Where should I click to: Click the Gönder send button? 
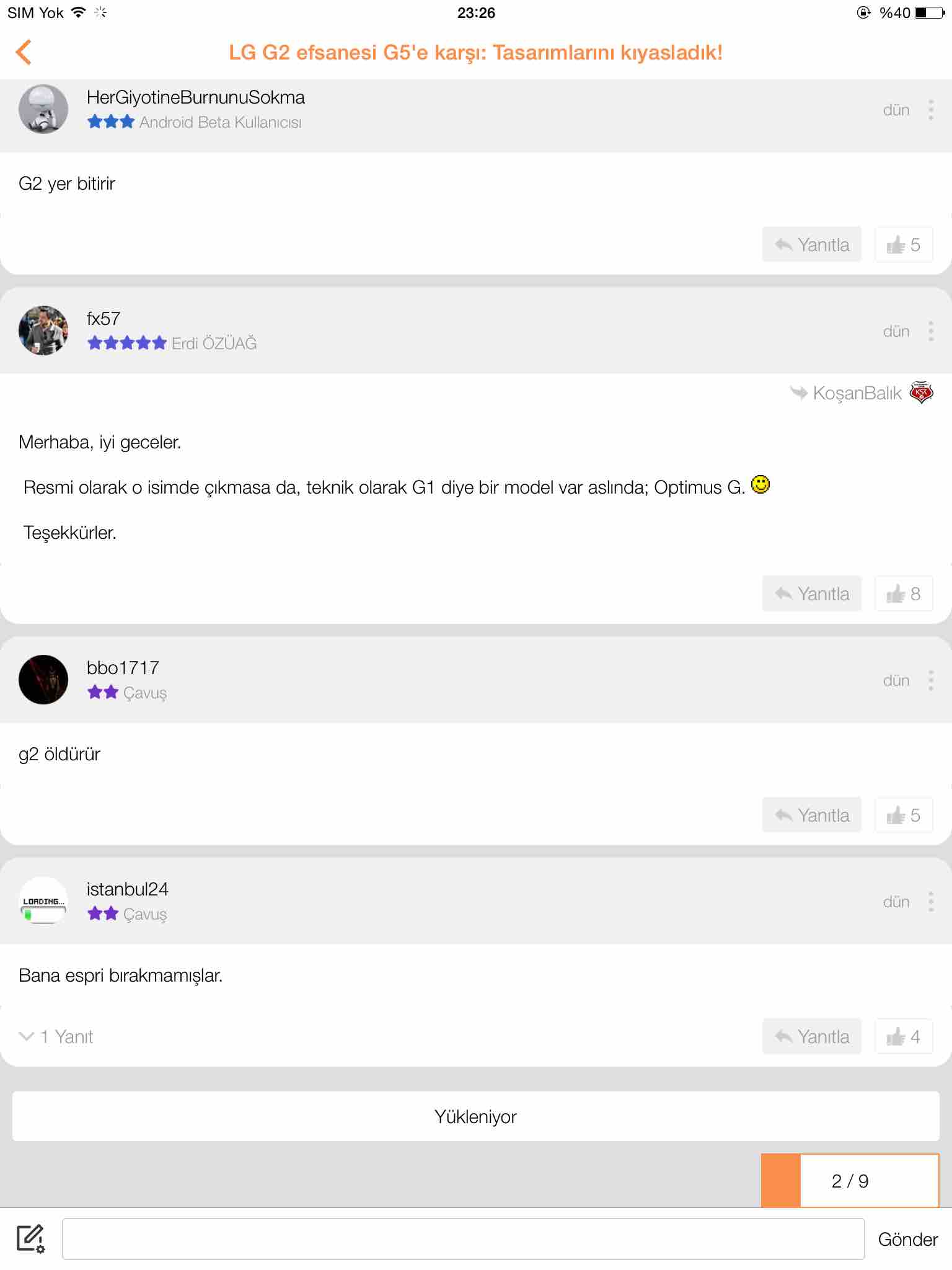(907, 1239)
